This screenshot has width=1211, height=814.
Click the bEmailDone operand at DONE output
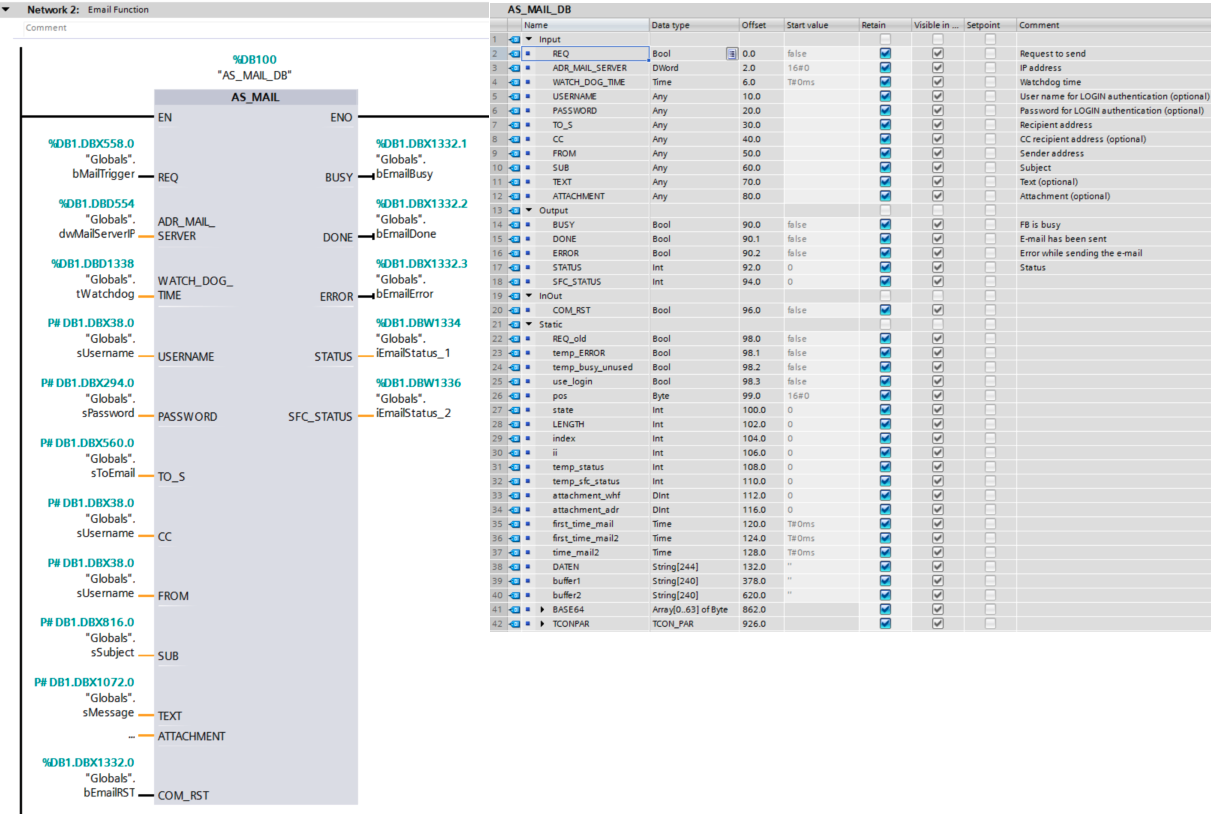406,234
